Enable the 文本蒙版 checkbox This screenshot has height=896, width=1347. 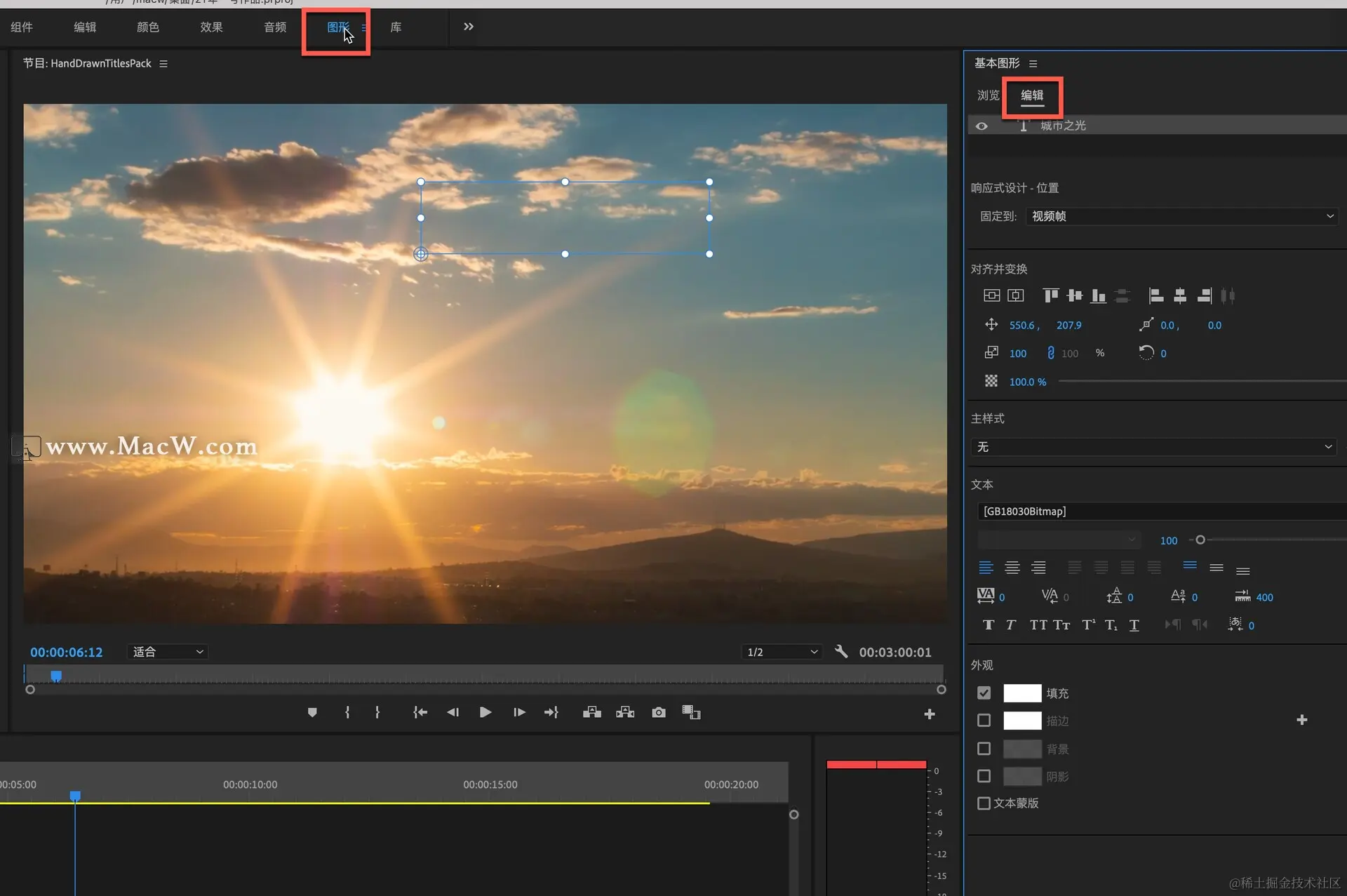tap(984, 803)
